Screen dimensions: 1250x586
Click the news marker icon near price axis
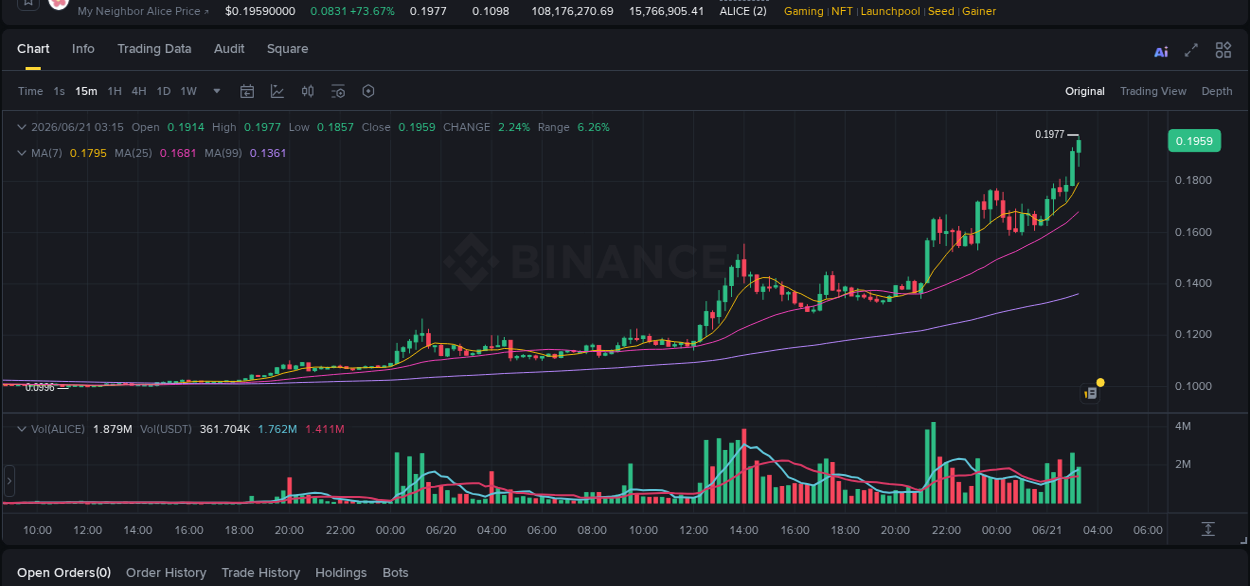point(1091,394)
